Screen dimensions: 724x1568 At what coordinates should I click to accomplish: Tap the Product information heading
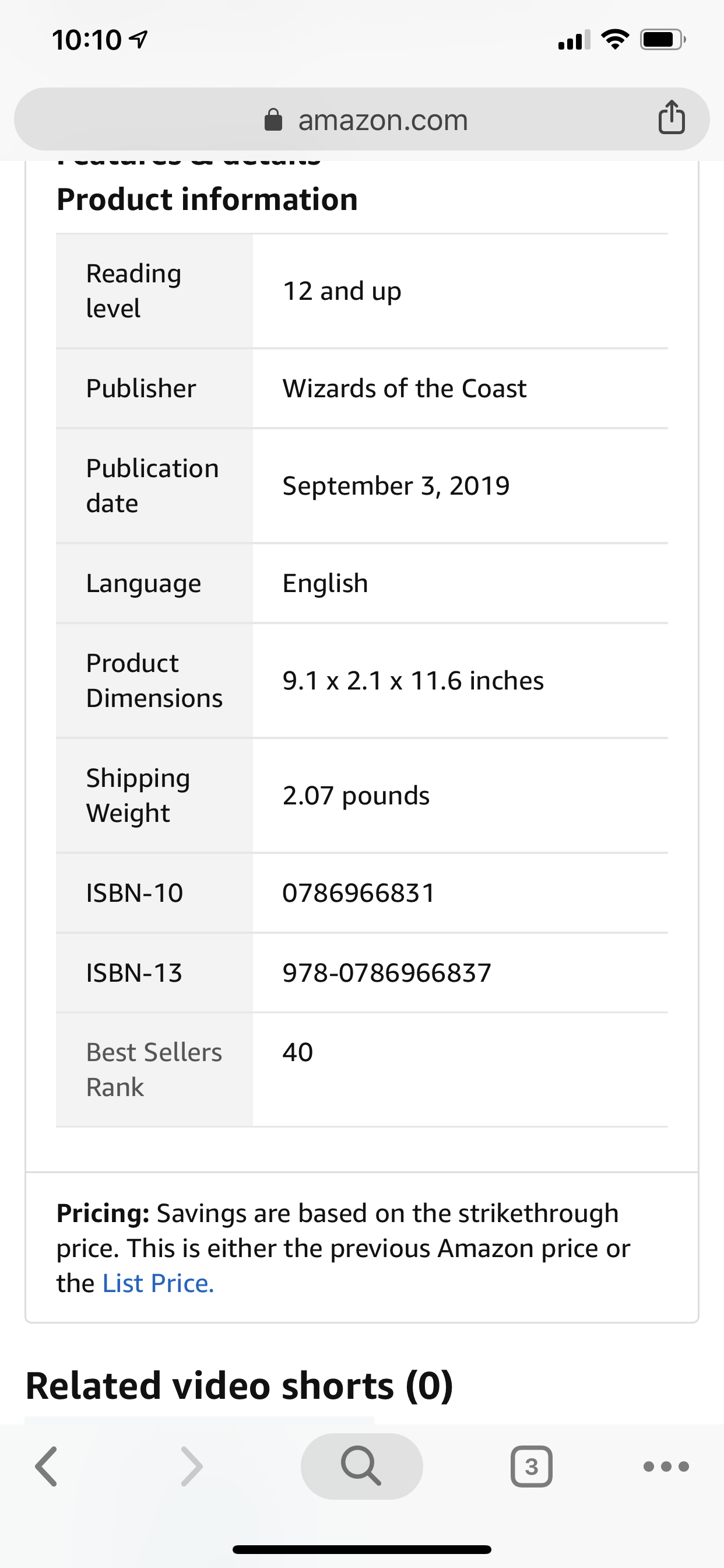pos(207,199)
